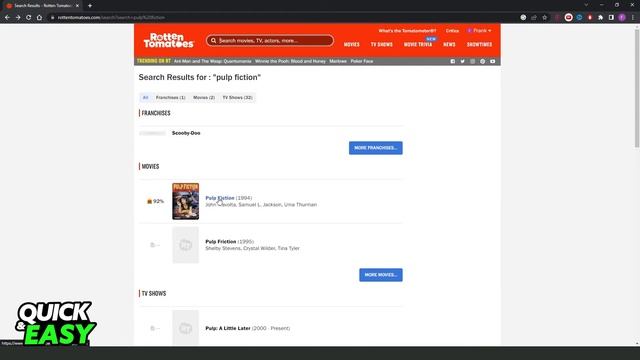This screenshot has height=360, width=640.
Task: Expand the Frank account dropdown
Action: point(480,31)
